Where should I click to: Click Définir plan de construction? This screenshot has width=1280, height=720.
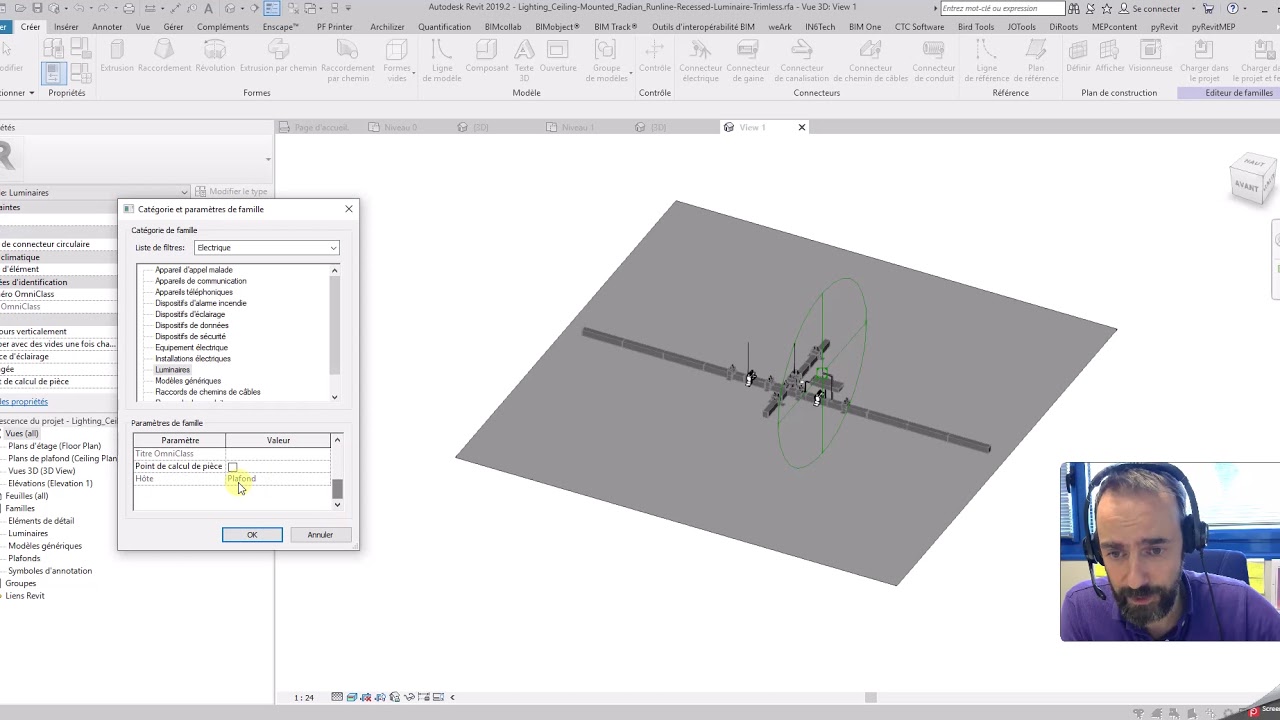point(1078,55)
